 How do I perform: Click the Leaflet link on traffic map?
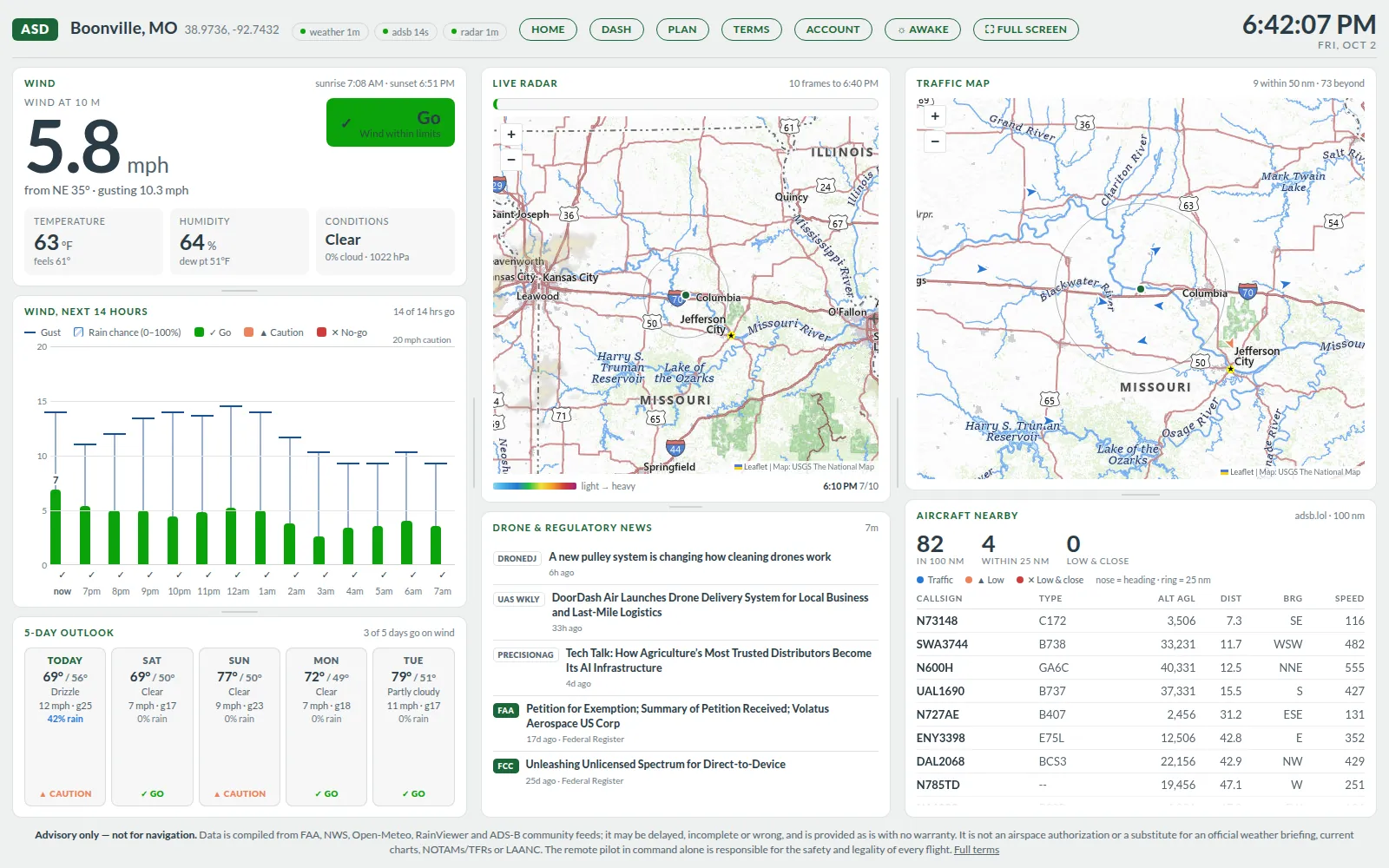tap(1241, 472)
